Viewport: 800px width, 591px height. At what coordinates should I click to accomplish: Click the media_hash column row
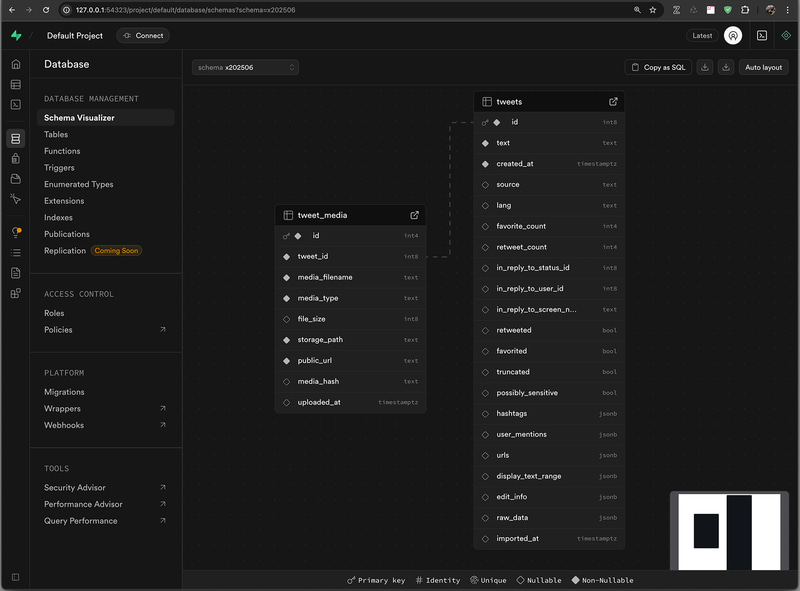tap(351, 381)
